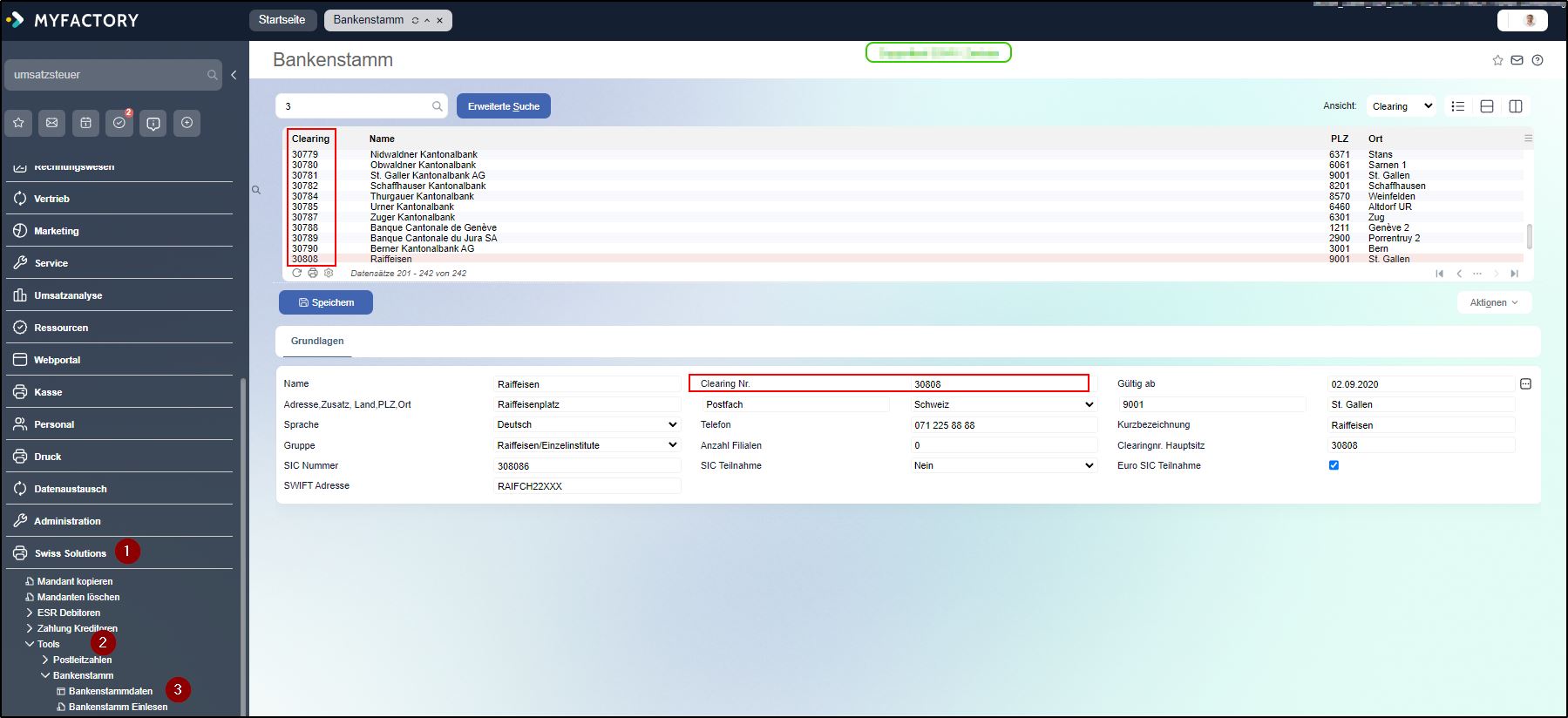Switch to horizontal split view layout icon
The image size is (1568, 718).
(1487, 106)
